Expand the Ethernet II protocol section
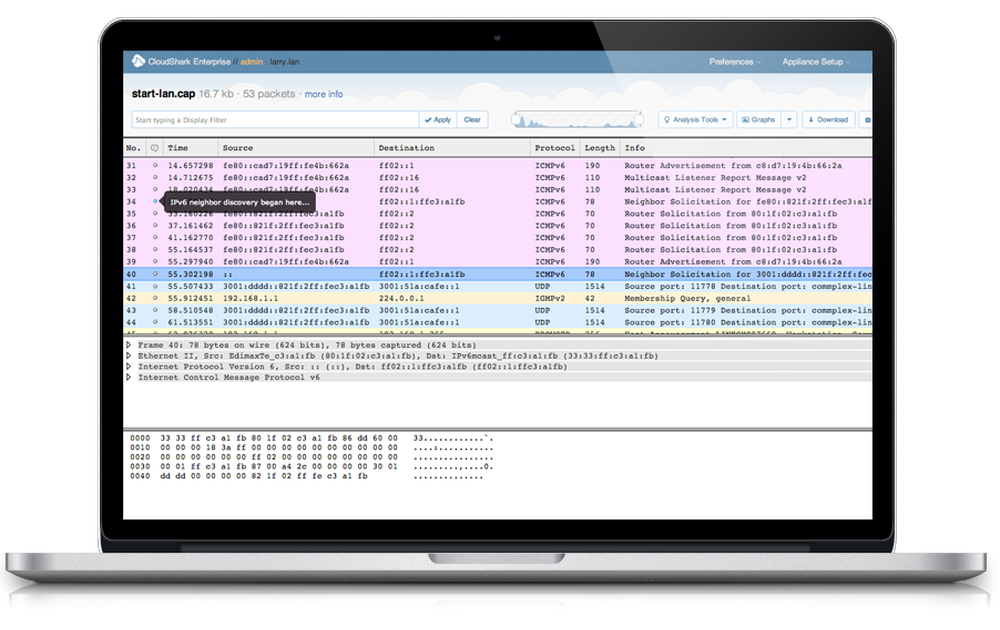This screenshot has width=1000, height=630. click(x=128, y=356)
